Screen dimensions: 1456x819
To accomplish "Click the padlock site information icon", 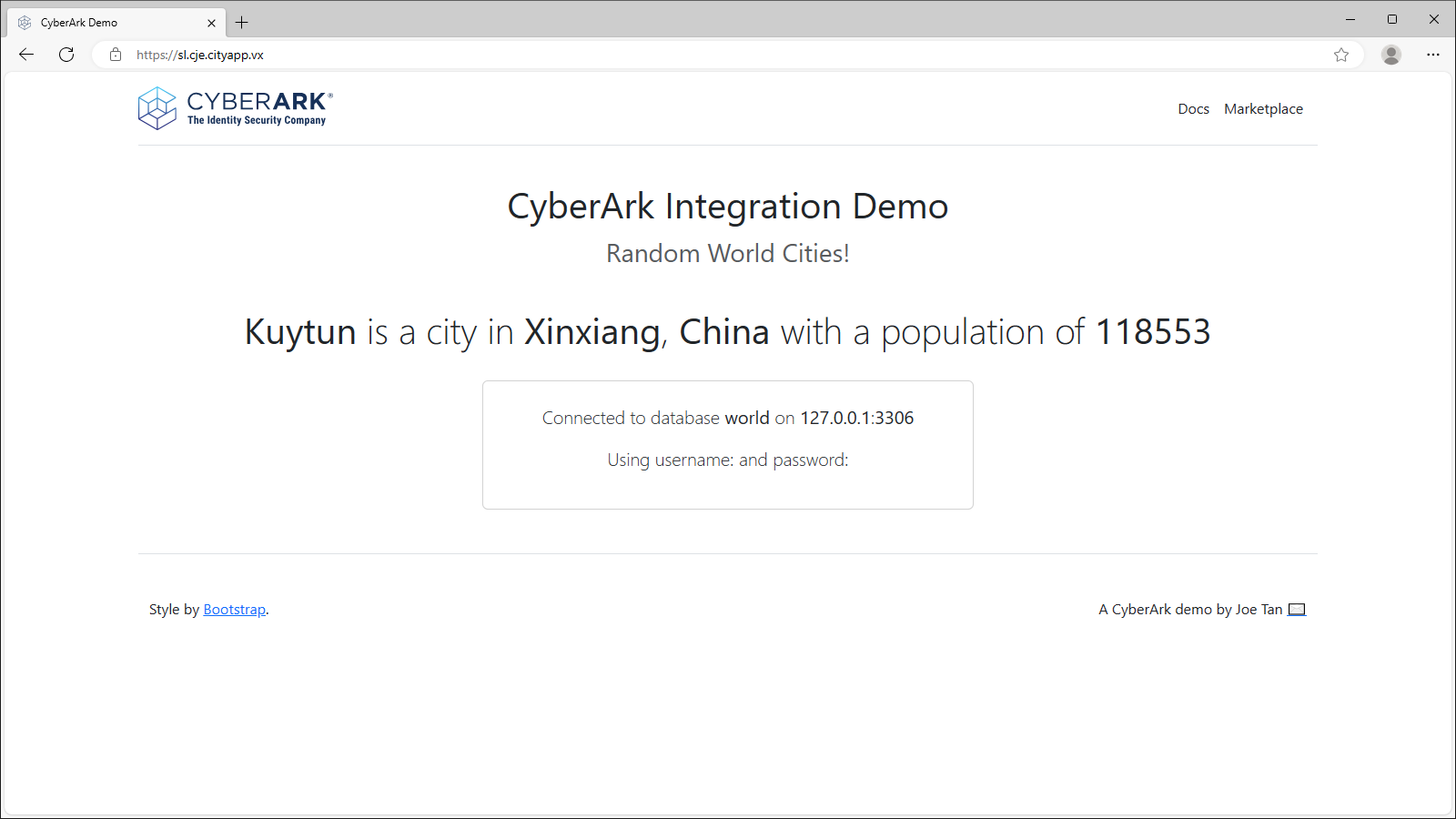I will coord(115,55).
